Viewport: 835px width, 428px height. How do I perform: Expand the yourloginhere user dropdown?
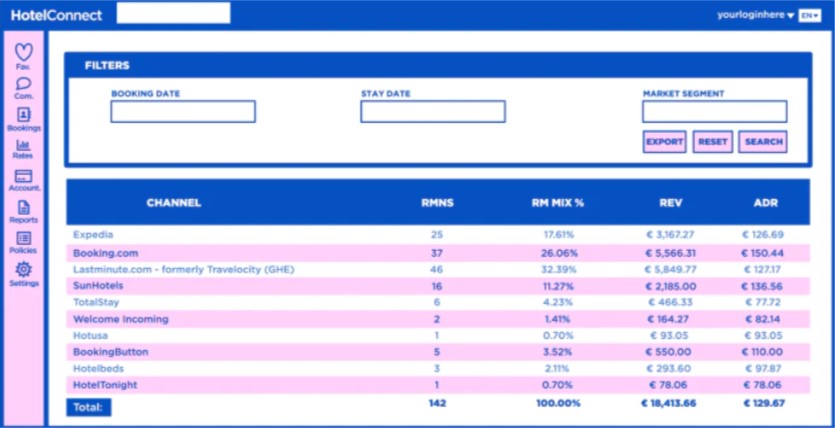tap(755, 15)
